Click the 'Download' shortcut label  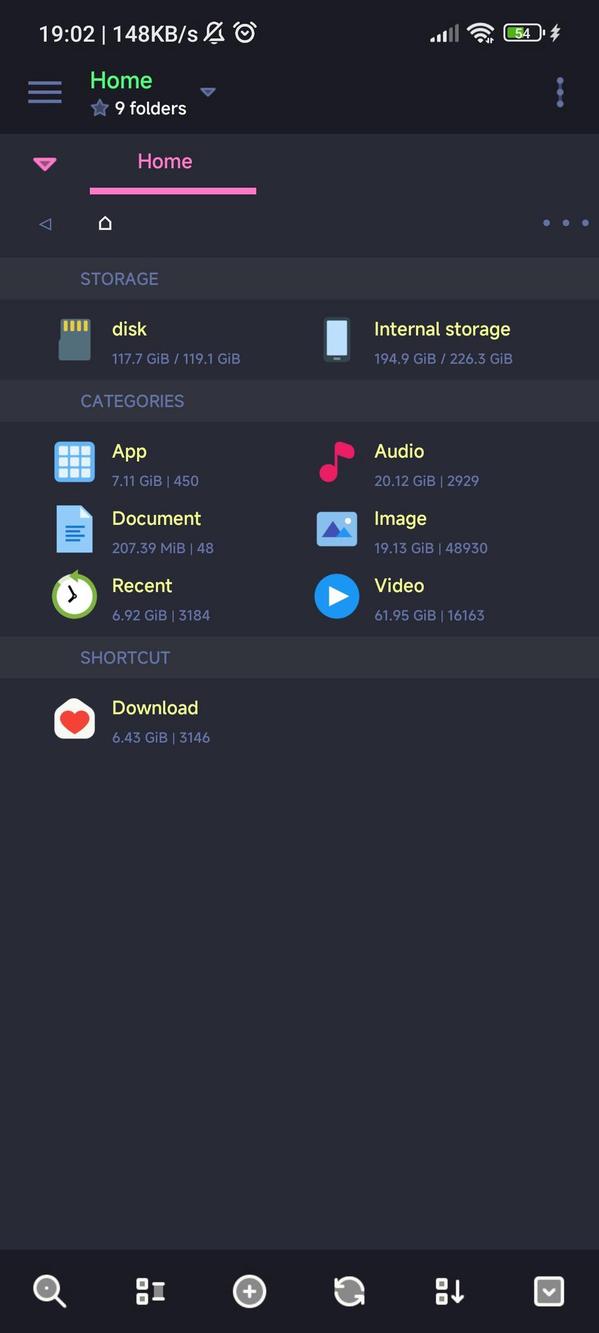click(x=155, y=708)
